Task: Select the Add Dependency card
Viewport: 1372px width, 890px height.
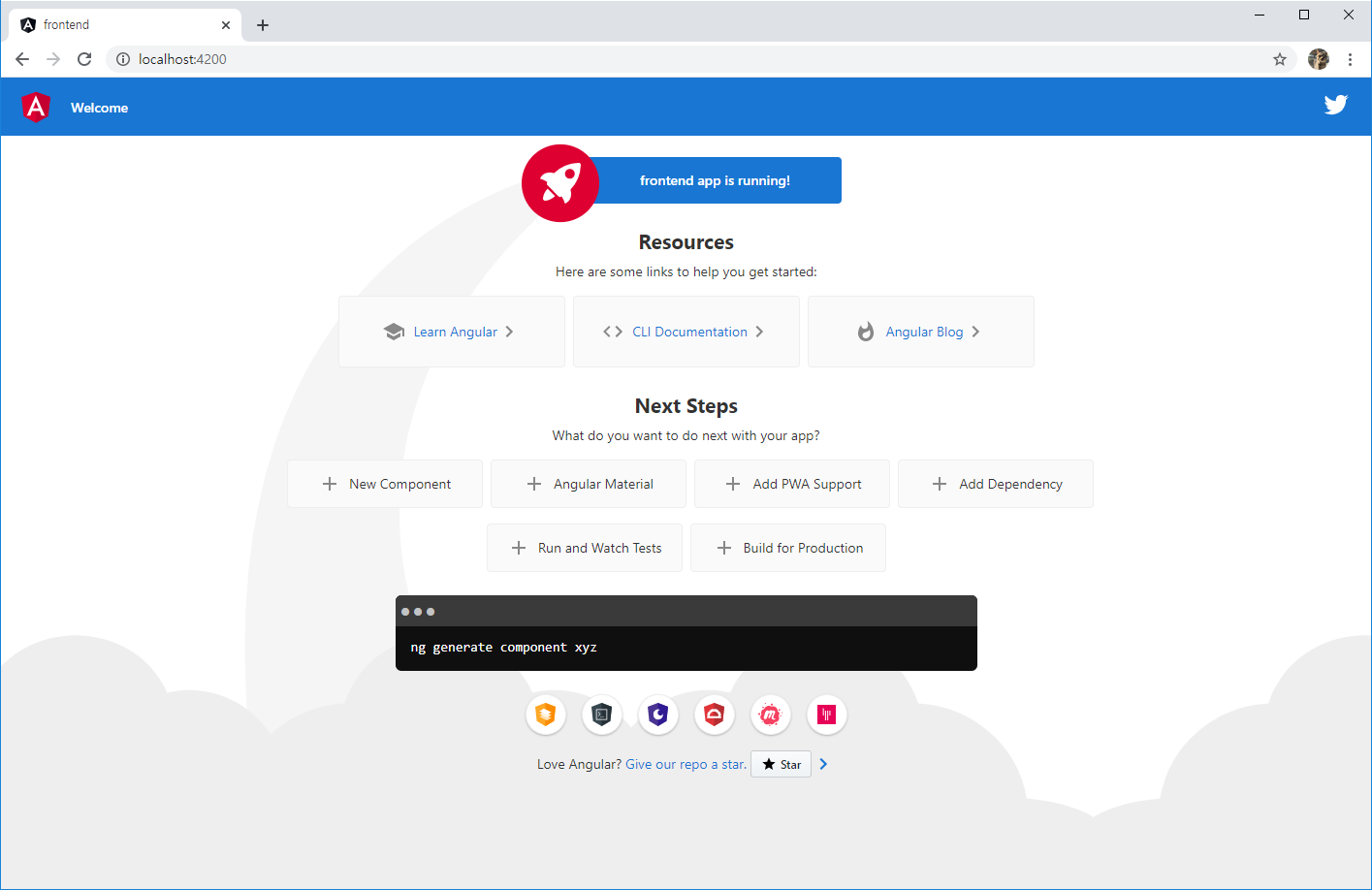Action: click(x=996, y=484)
